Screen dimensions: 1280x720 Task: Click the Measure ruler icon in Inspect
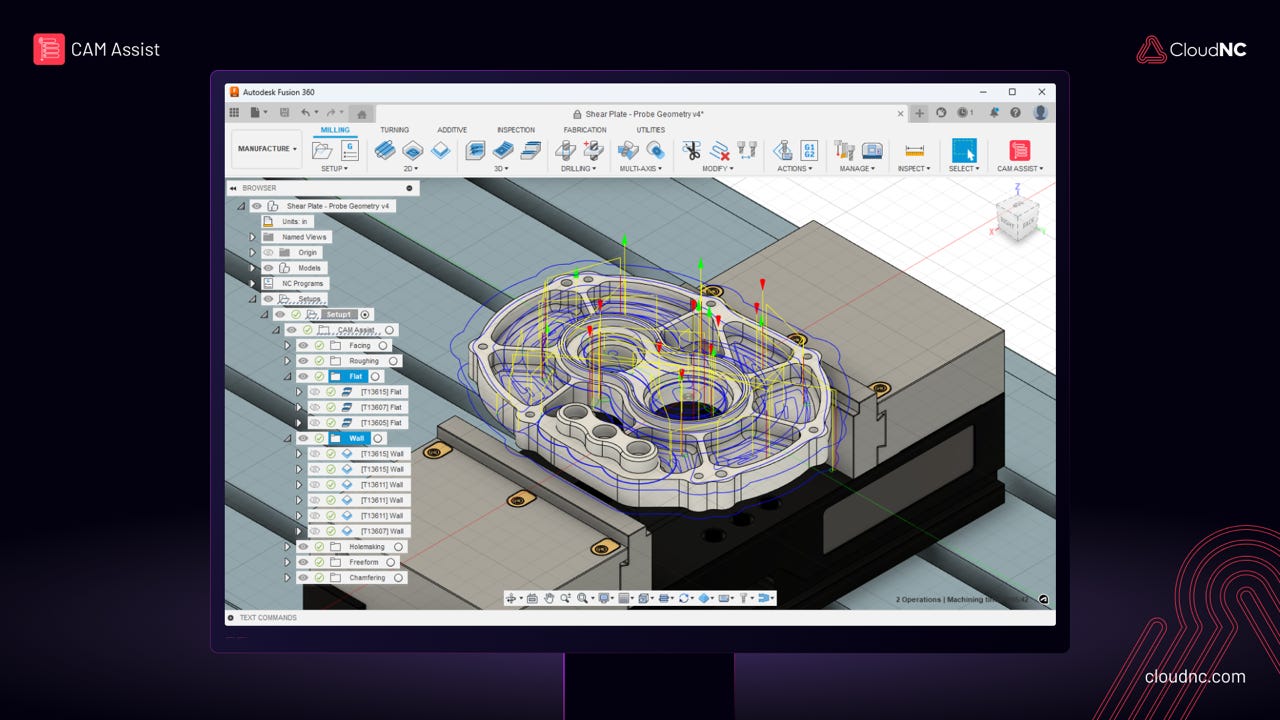[x=914, y=150]
